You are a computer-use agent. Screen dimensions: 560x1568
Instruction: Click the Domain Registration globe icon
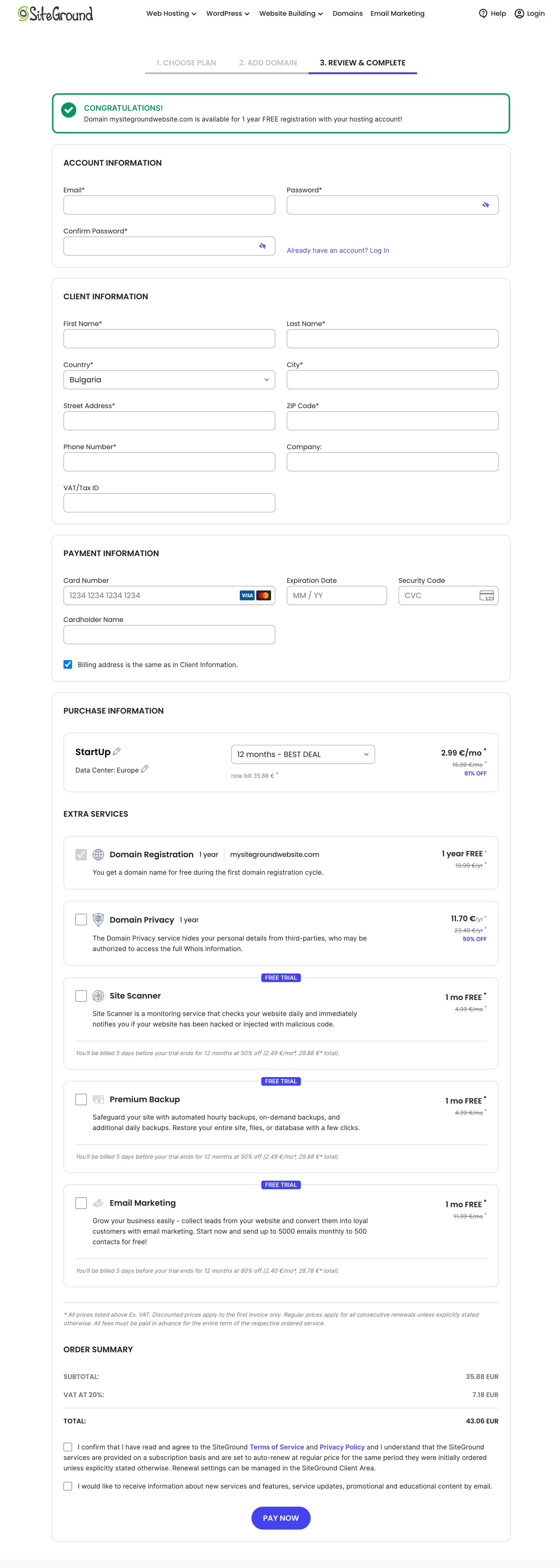tap(98, 855)
